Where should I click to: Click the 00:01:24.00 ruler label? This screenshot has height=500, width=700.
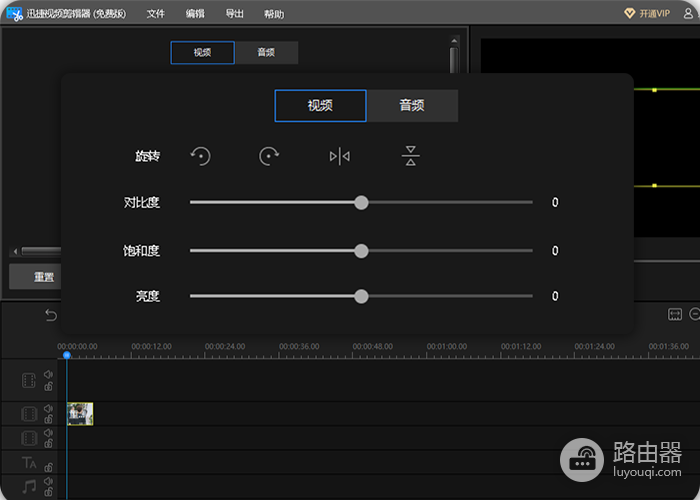[x=595, y=346]
